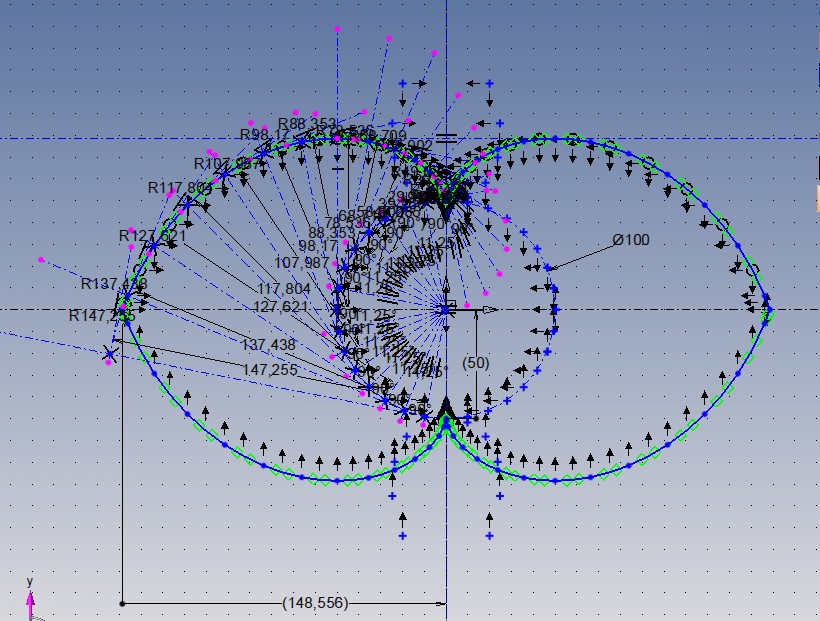820x621 pixels.
Task: Click the R147,255 radius dimension label
Action: pyautogui.click(x=101, y=315)
